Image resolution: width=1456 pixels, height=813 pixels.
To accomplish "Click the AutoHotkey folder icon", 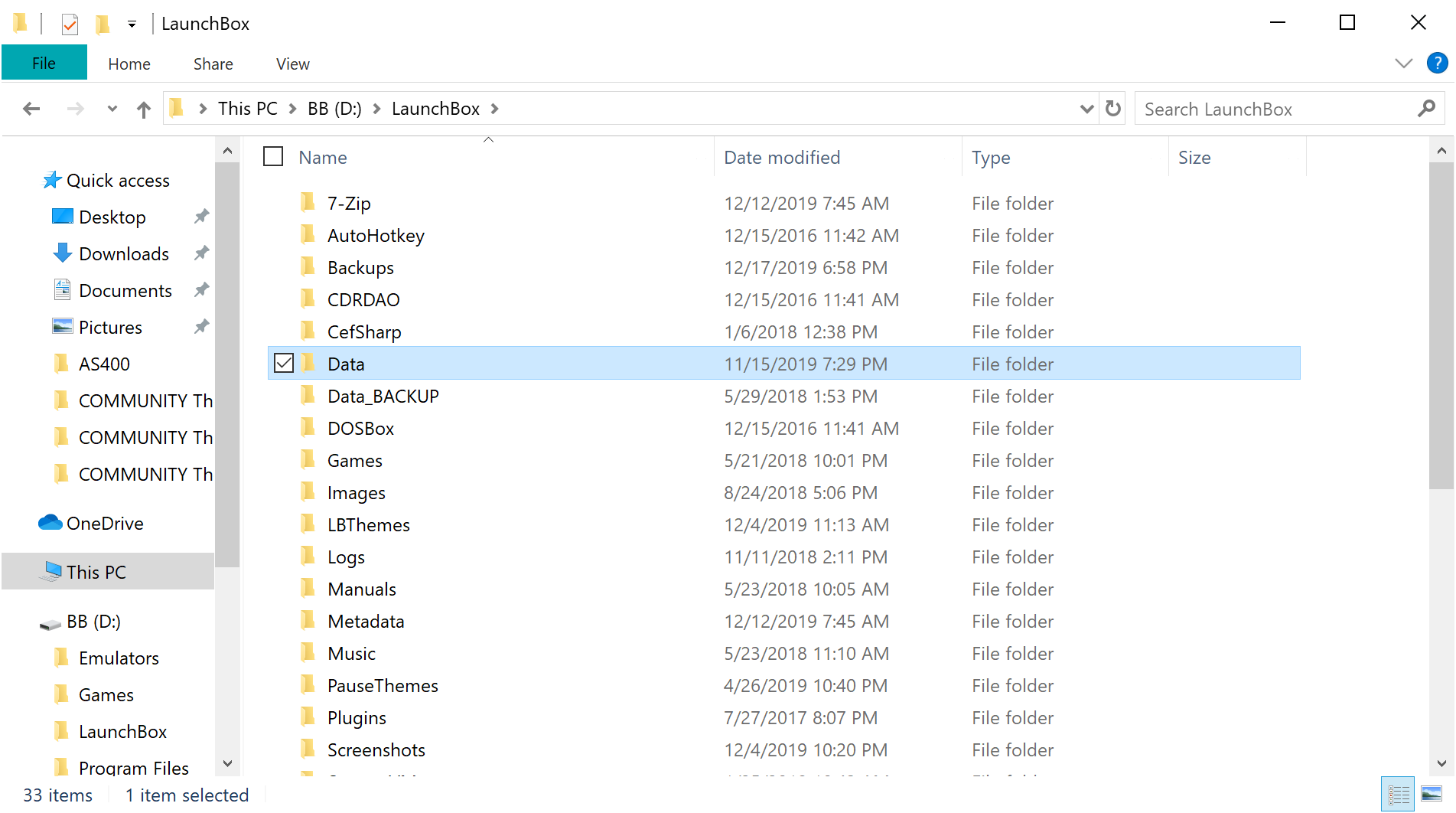I will pos(308,235).
